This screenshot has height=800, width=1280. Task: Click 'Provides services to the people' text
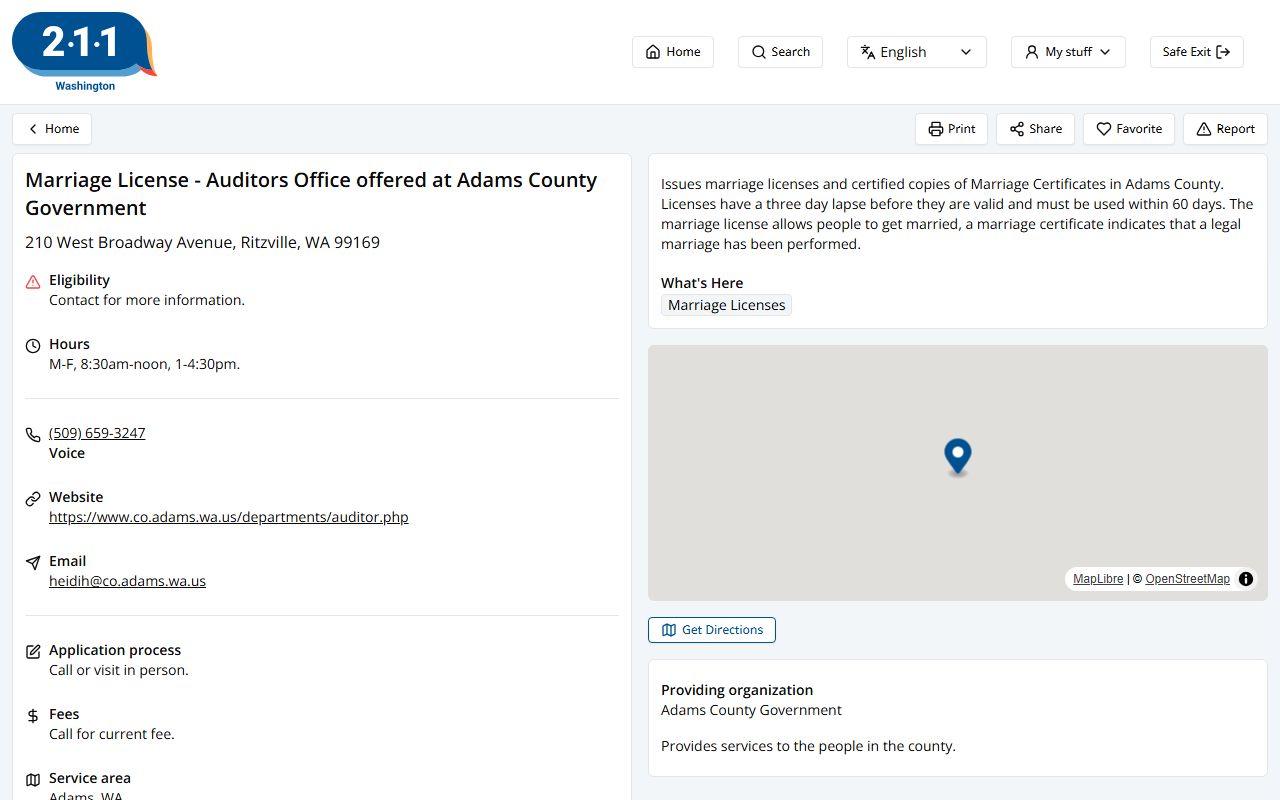808,746
